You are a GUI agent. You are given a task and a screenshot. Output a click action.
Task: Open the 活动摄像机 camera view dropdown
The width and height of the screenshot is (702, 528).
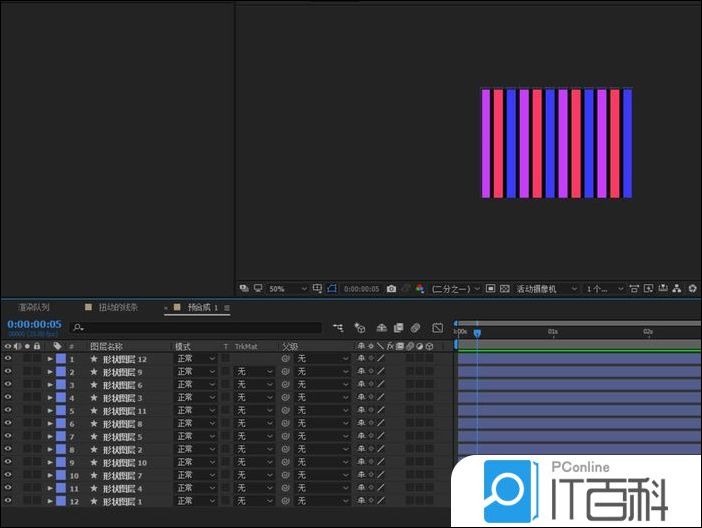546,289
